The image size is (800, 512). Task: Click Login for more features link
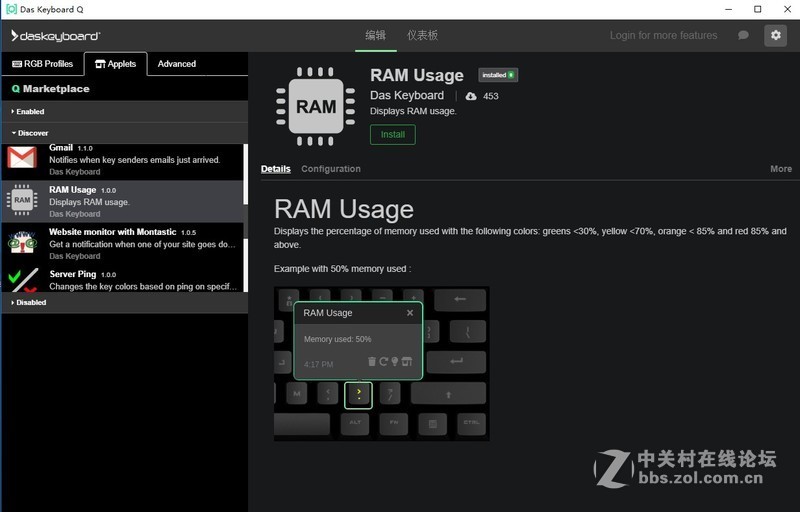[663, 35]
